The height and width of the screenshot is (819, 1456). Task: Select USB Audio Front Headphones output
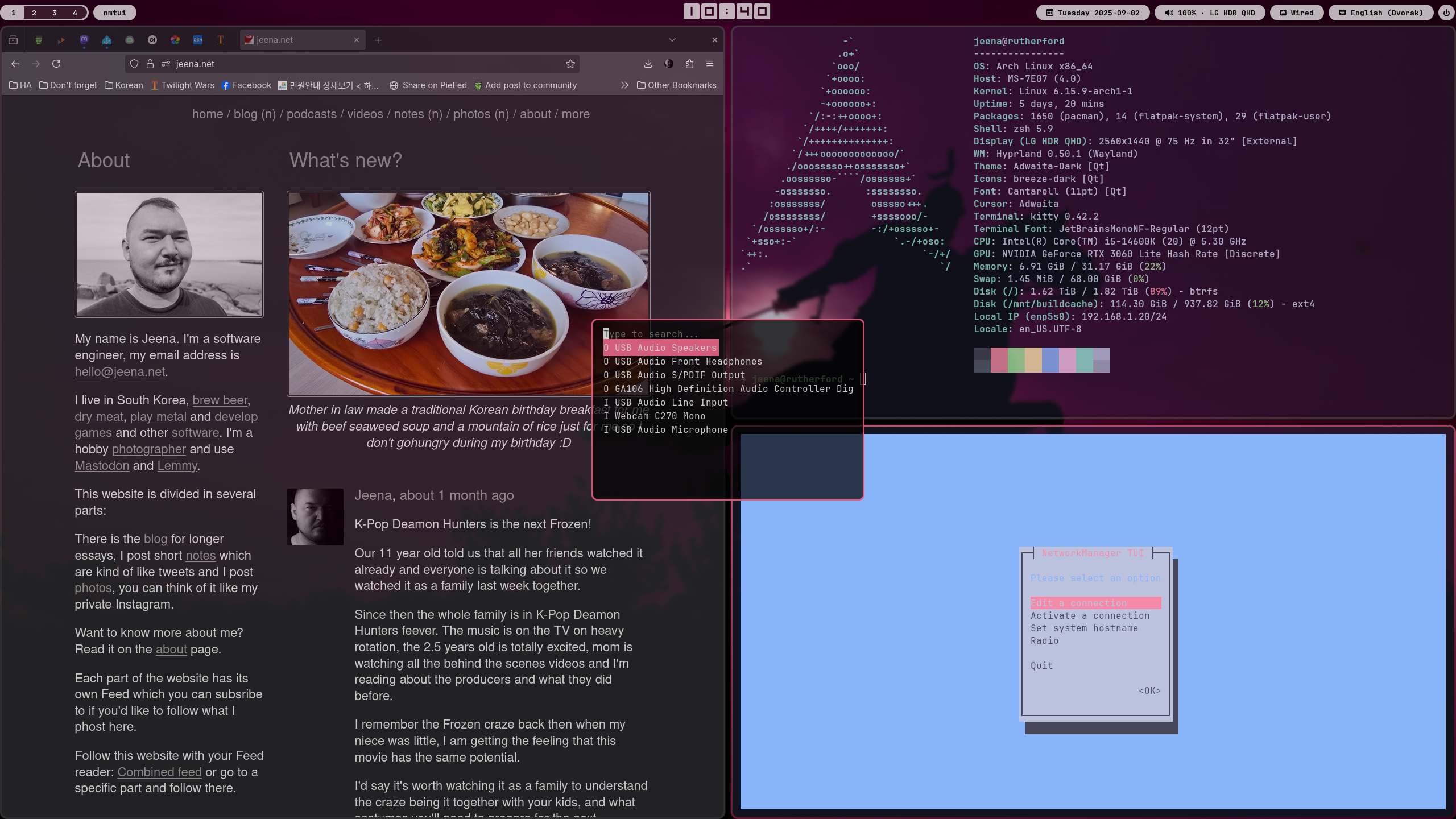pos(682,361)
